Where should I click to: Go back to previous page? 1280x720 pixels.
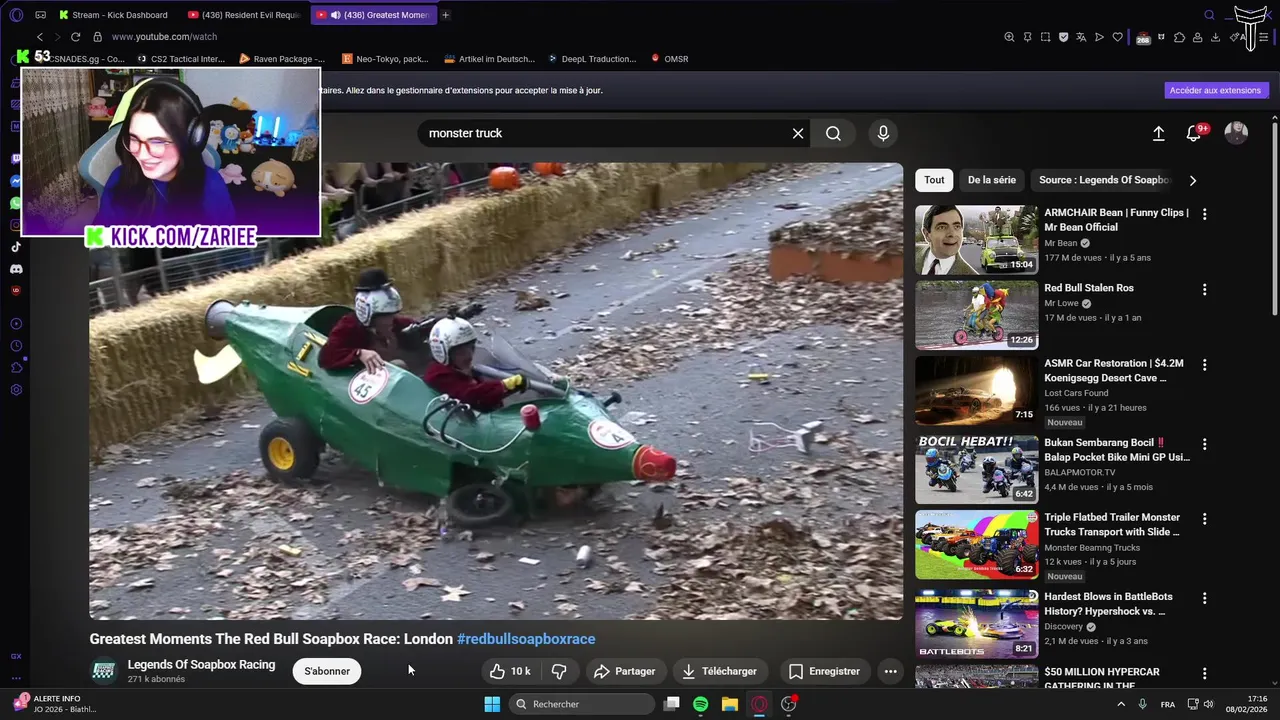(x=40, y=37)
